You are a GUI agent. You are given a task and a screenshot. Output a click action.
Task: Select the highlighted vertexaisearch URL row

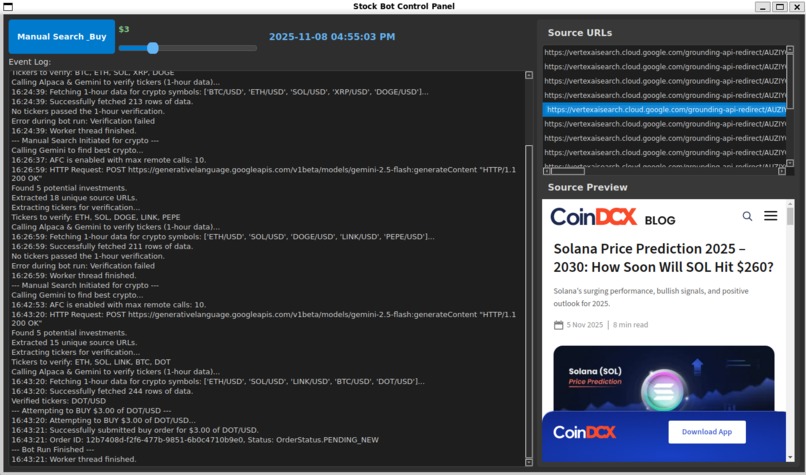(x=664, y=109)
